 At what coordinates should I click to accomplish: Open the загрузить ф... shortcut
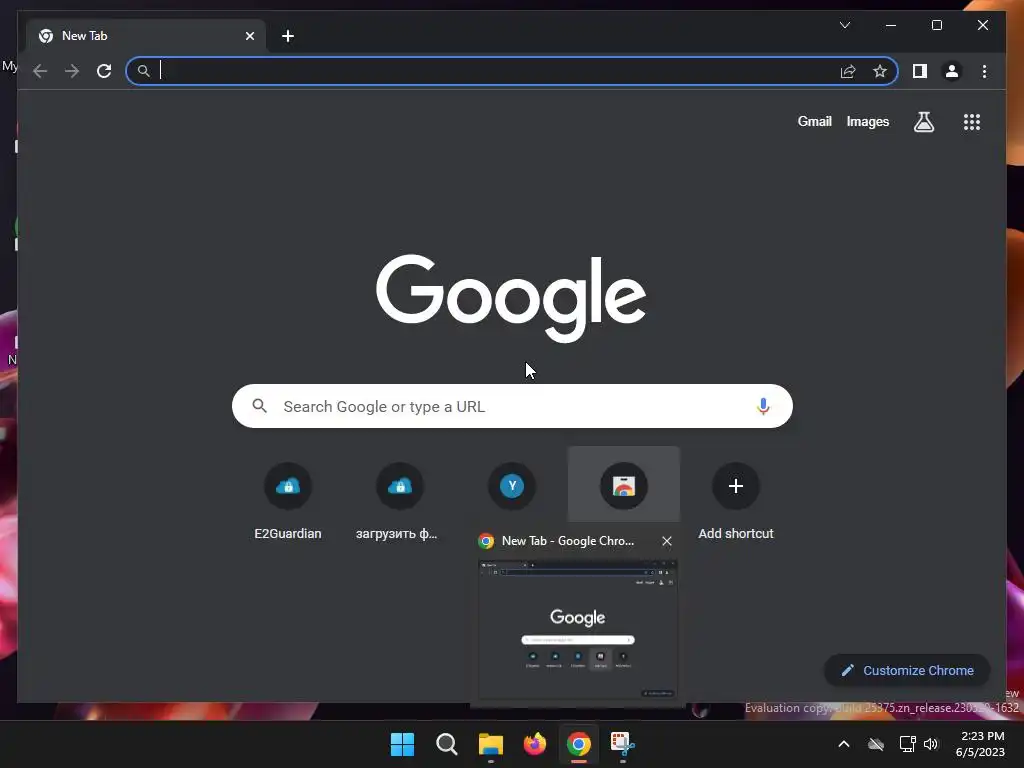[x=400, y=501]
